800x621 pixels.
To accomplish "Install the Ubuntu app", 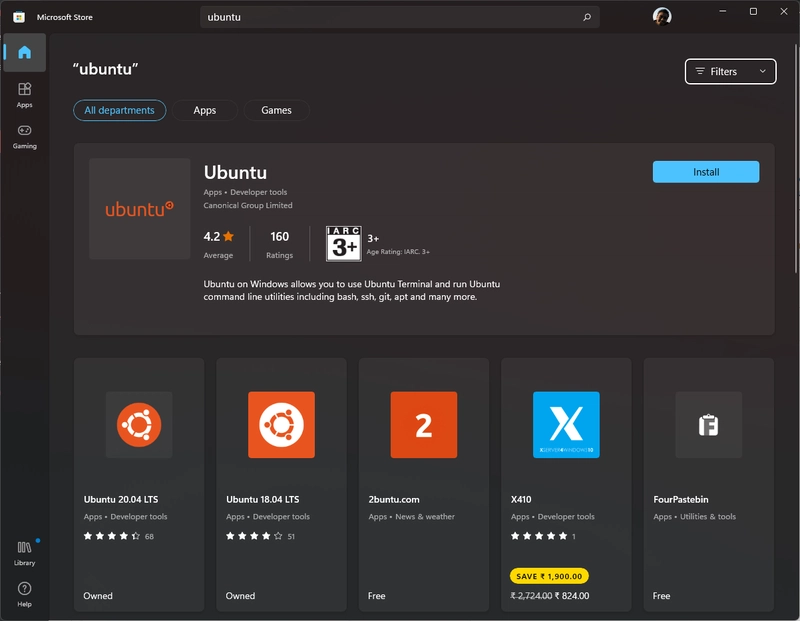I will point(706,172).
